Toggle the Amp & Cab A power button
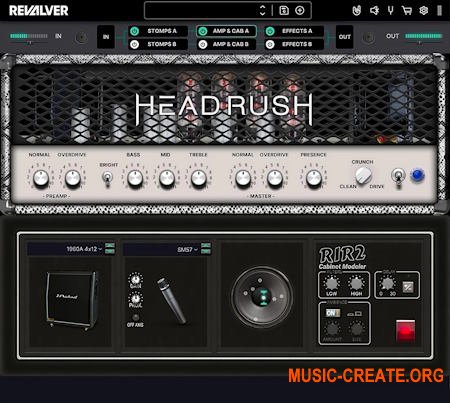The height and width of the screenshot is (403, 450). click(202, 31)
